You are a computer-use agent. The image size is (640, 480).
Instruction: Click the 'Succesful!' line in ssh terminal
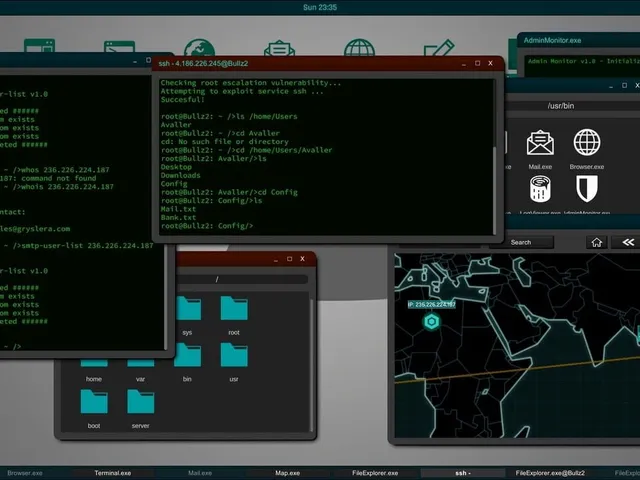[182, 100]
